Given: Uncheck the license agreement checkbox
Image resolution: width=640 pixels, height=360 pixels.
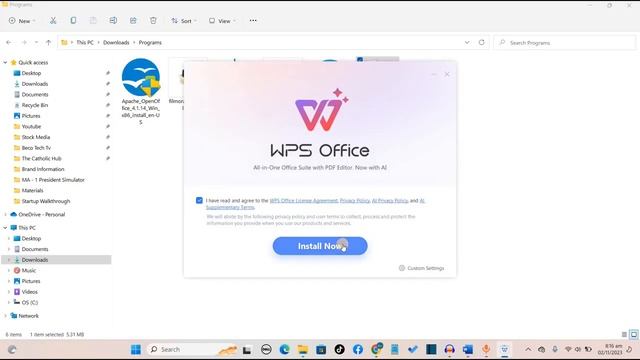Looking at the screenshot, I should pos(199,200).
